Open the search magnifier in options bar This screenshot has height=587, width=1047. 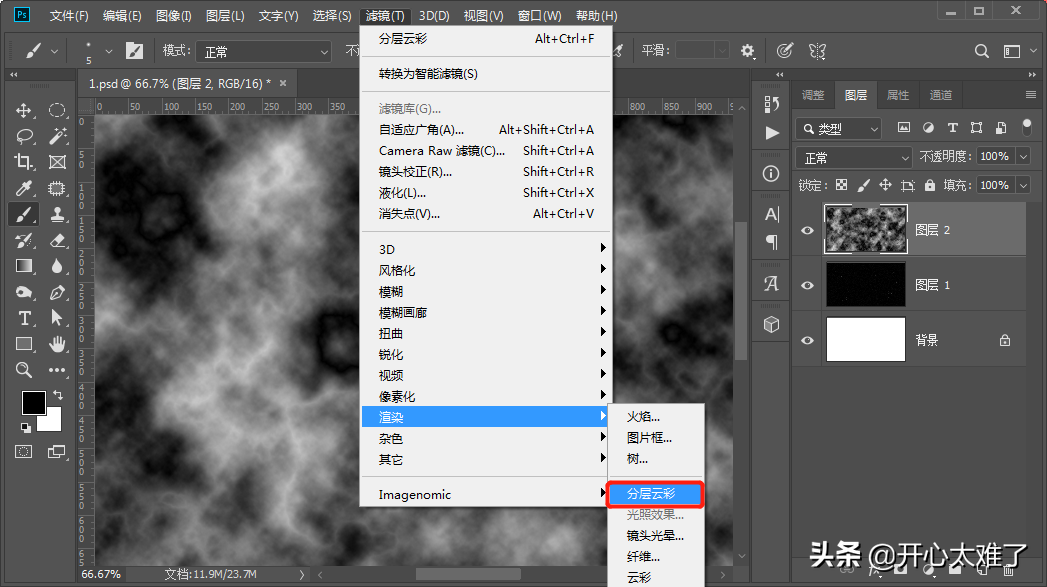[982, 51]
